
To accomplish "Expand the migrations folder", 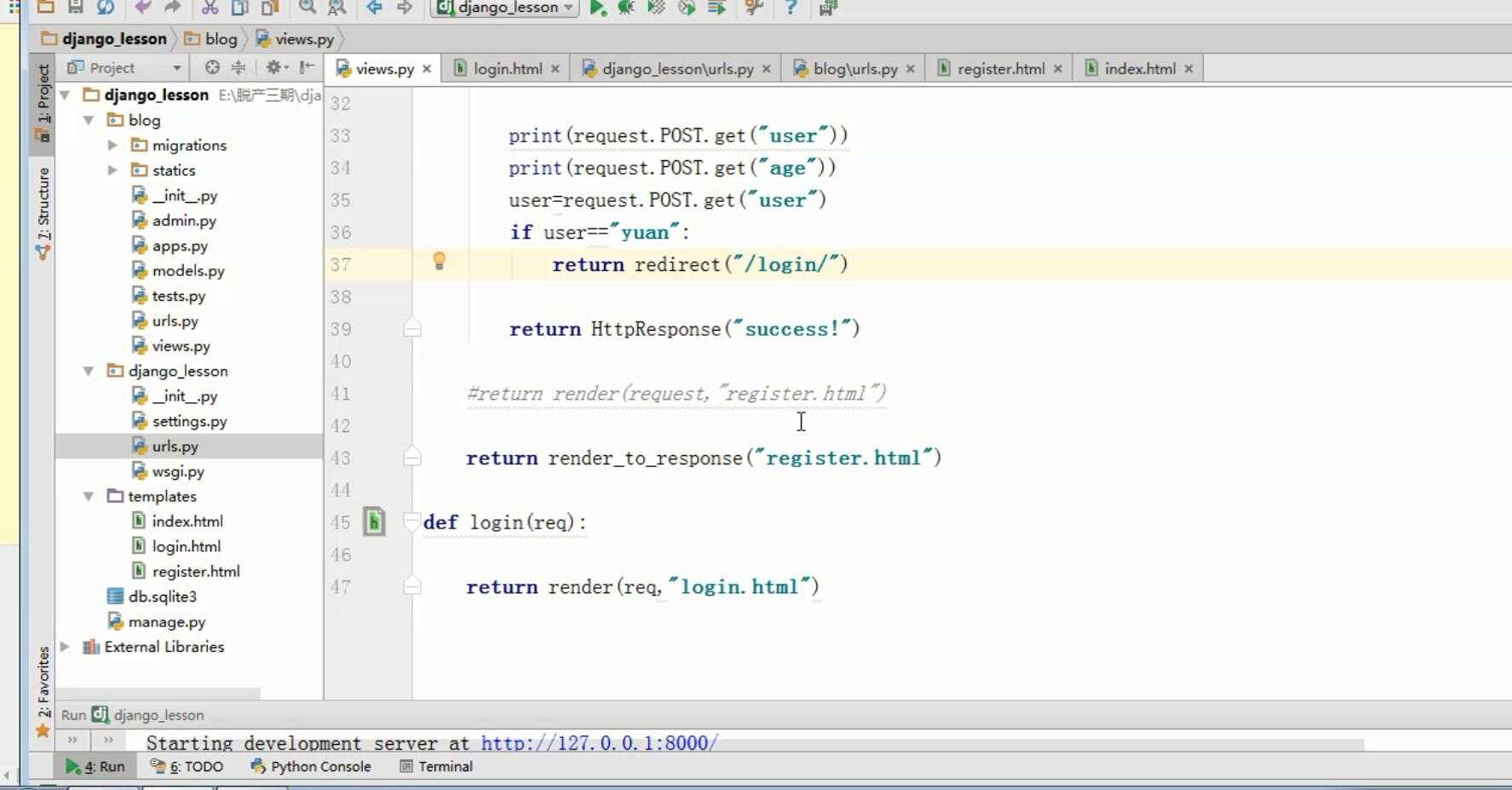I will coord(112,145).
